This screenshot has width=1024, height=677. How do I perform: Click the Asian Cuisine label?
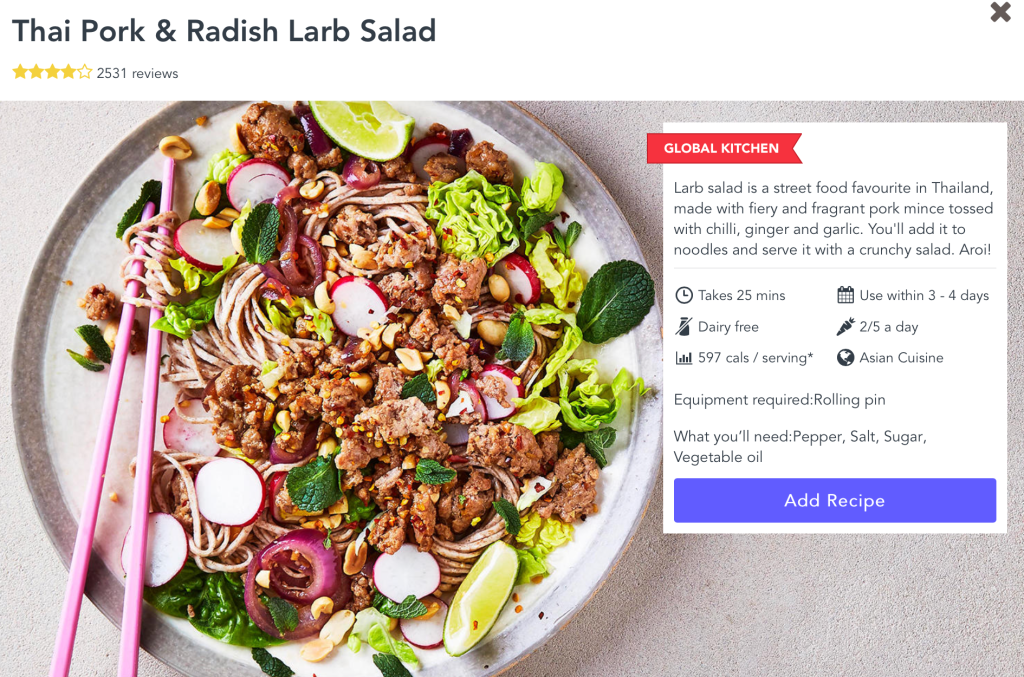(x=901, y=357)
